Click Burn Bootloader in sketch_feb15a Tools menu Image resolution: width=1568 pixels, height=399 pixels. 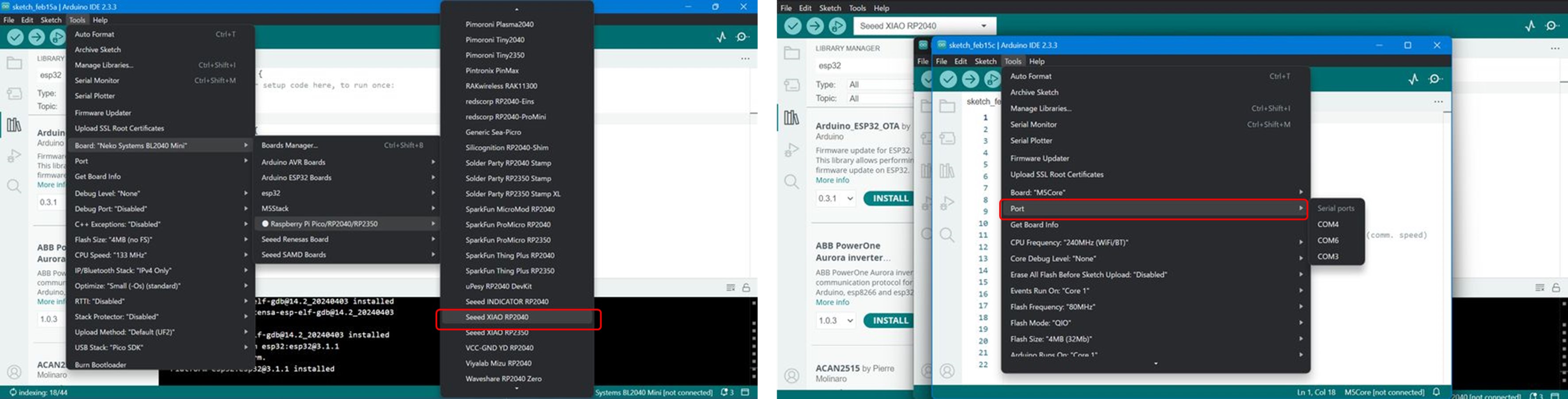point(161,365)
